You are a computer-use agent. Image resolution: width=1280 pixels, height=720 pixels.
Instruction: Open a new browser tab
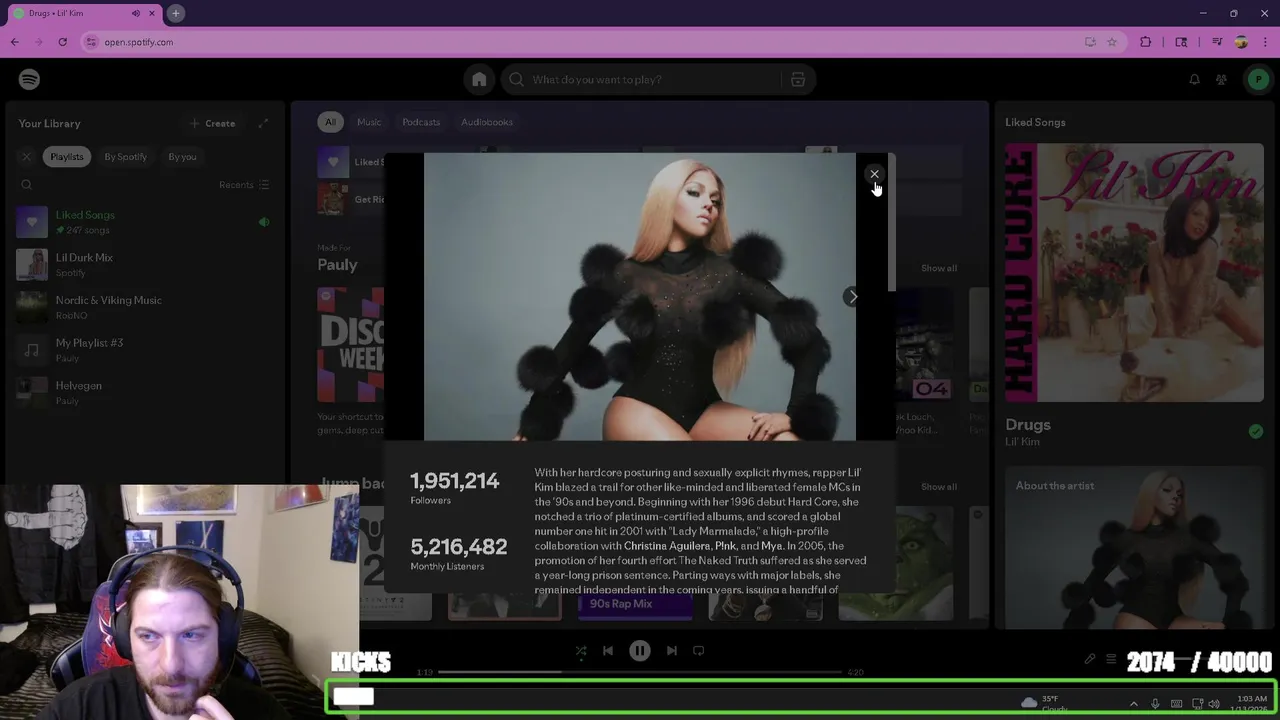click(x=175, y=13)
